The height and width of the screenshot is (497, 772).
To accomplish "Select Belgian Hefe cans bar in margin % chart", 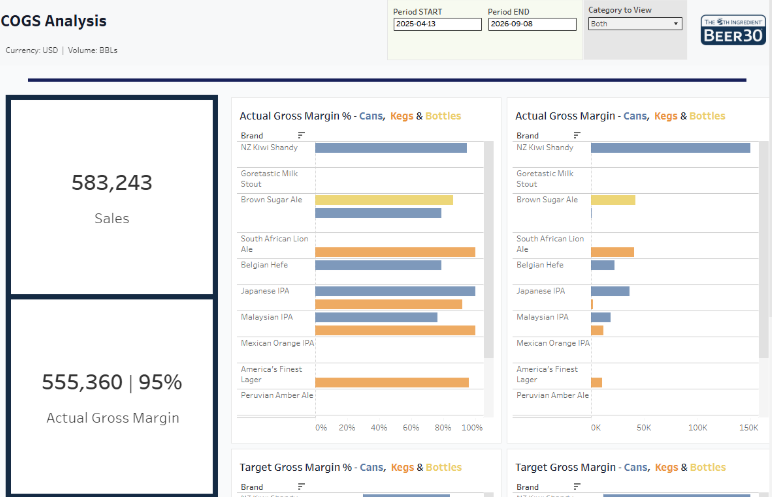I will [378, 265].
